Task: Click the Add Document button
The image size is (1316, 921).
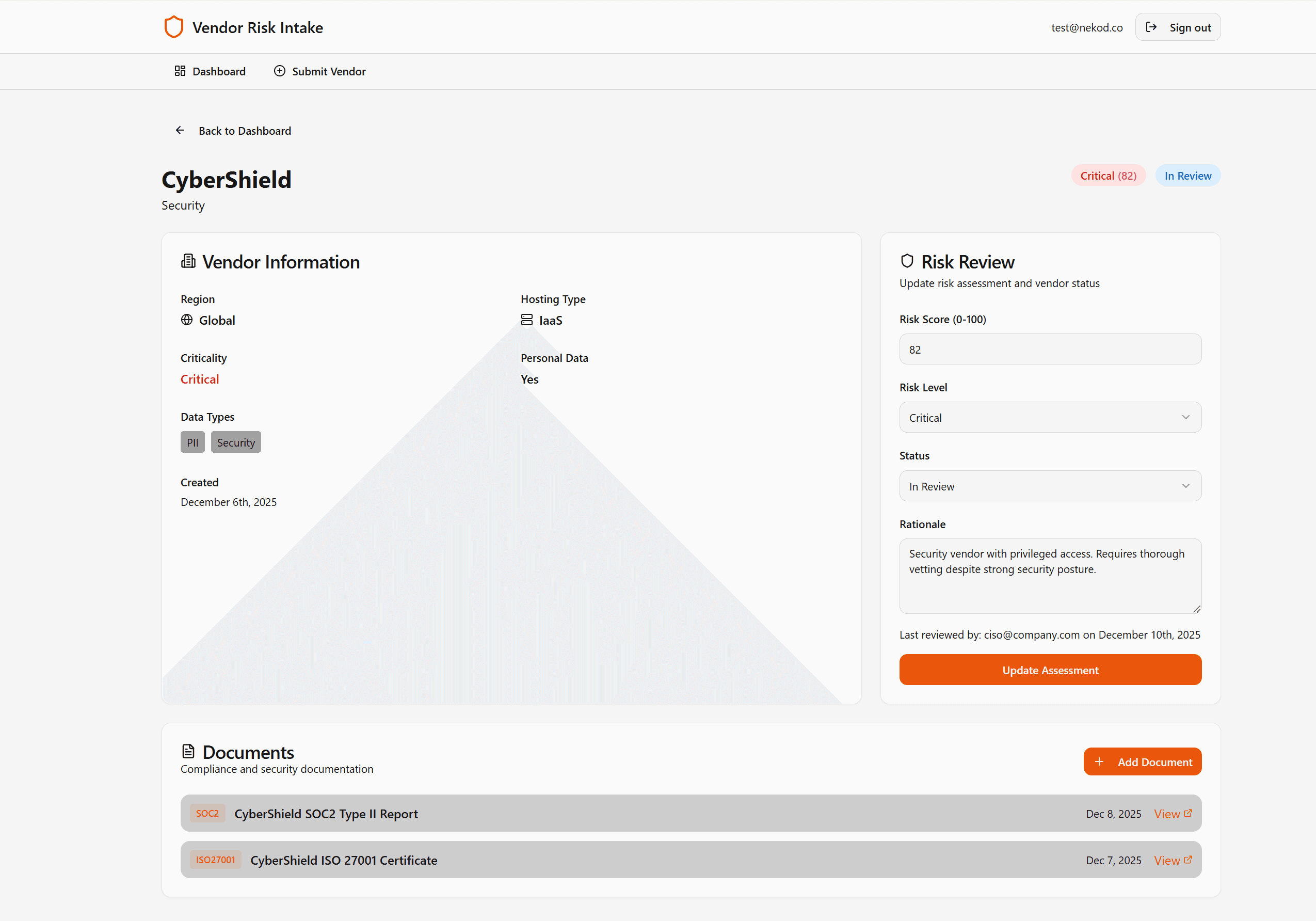Action: pyautogui.click(x=1142, y=761)
